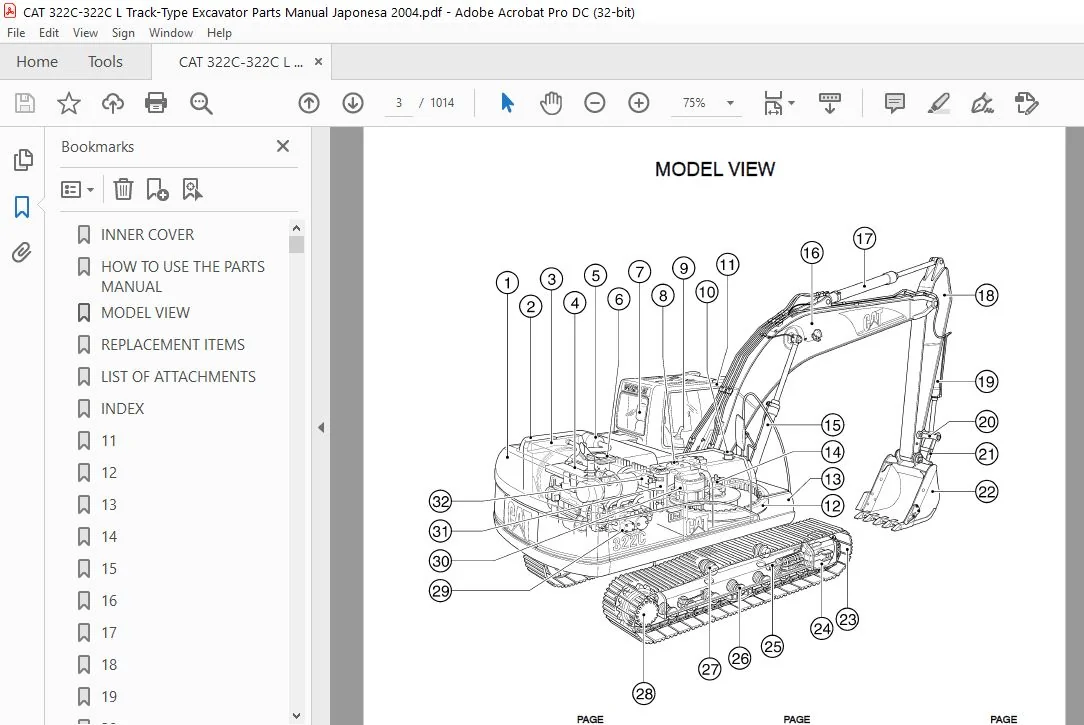The width and height of the screenshot is (1084, 725).
Task: Open the INNER COVER bookmark
Action: coord(147,235)
